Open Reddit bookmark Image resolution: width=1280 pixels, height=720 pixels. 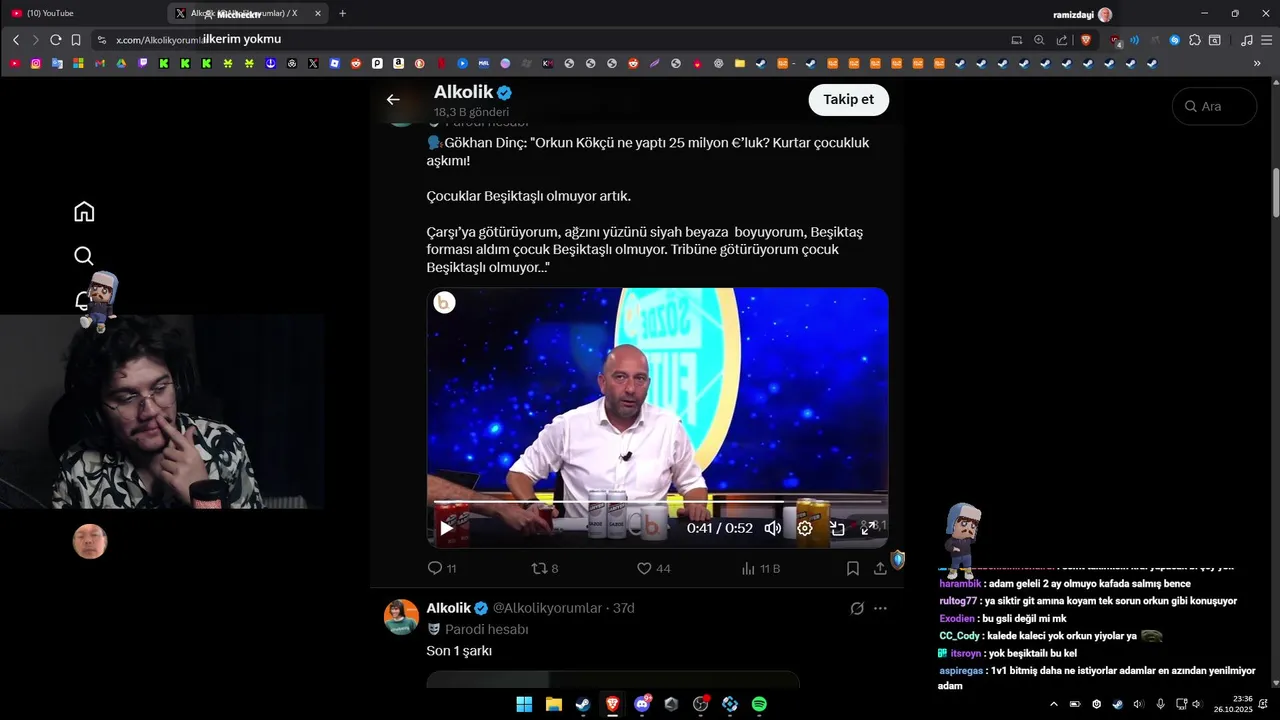[x=356, y=63]
